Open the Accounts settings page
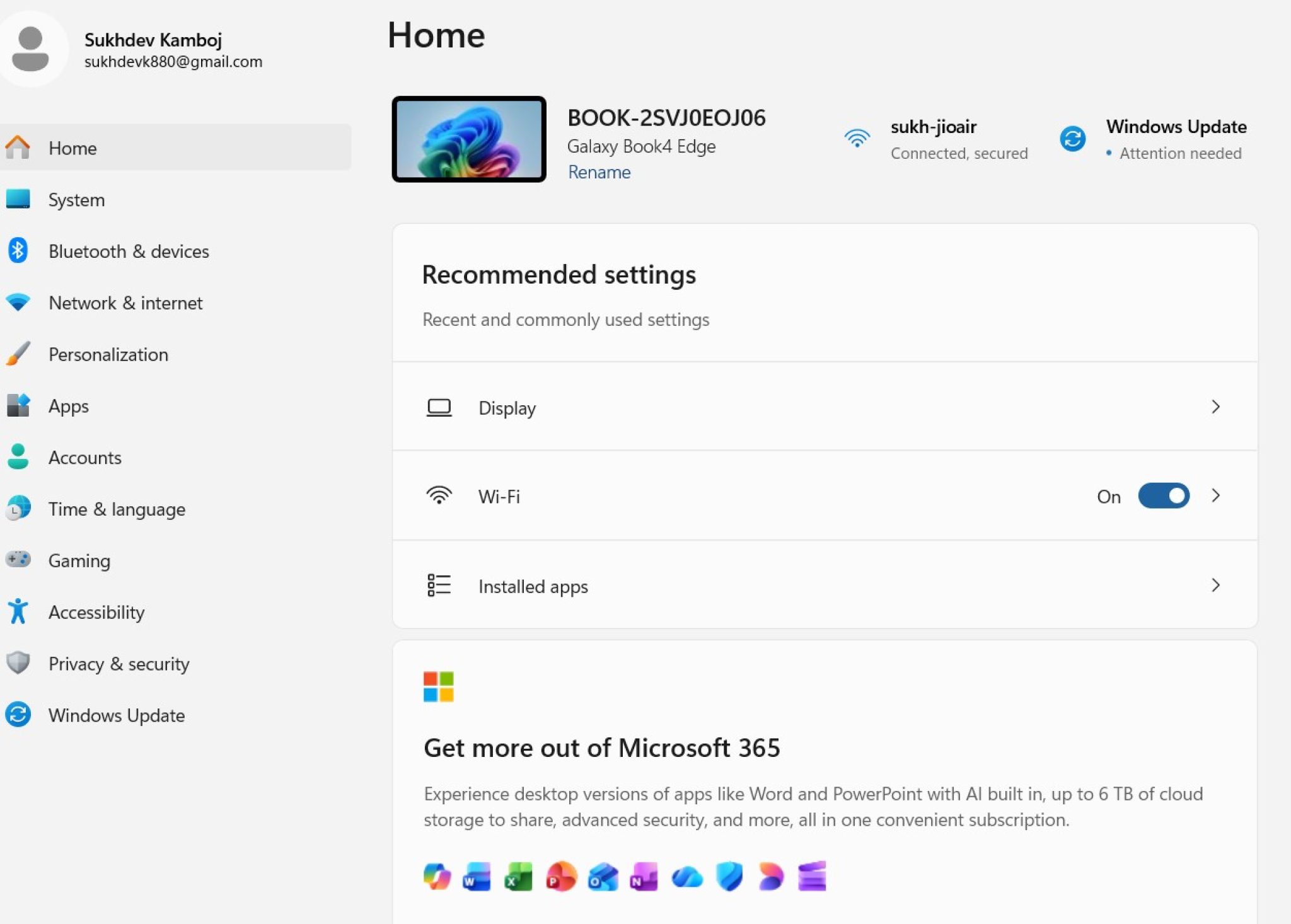 point(84,458)
